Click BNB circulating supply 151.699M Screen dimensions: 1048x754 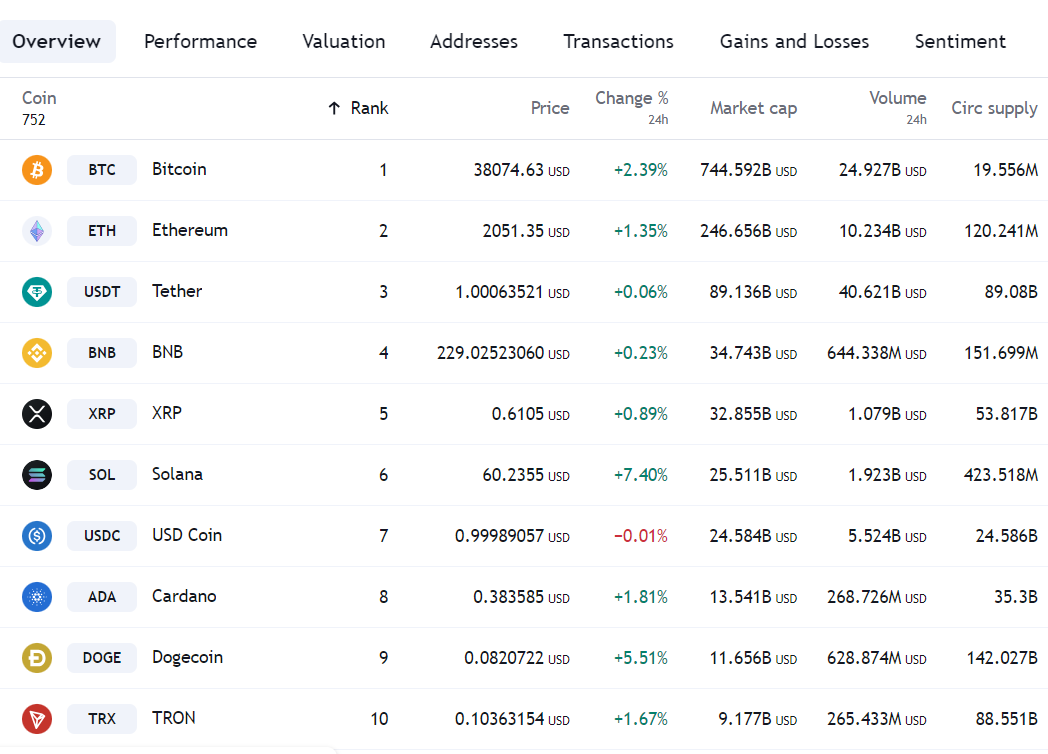click(1001, 353)
